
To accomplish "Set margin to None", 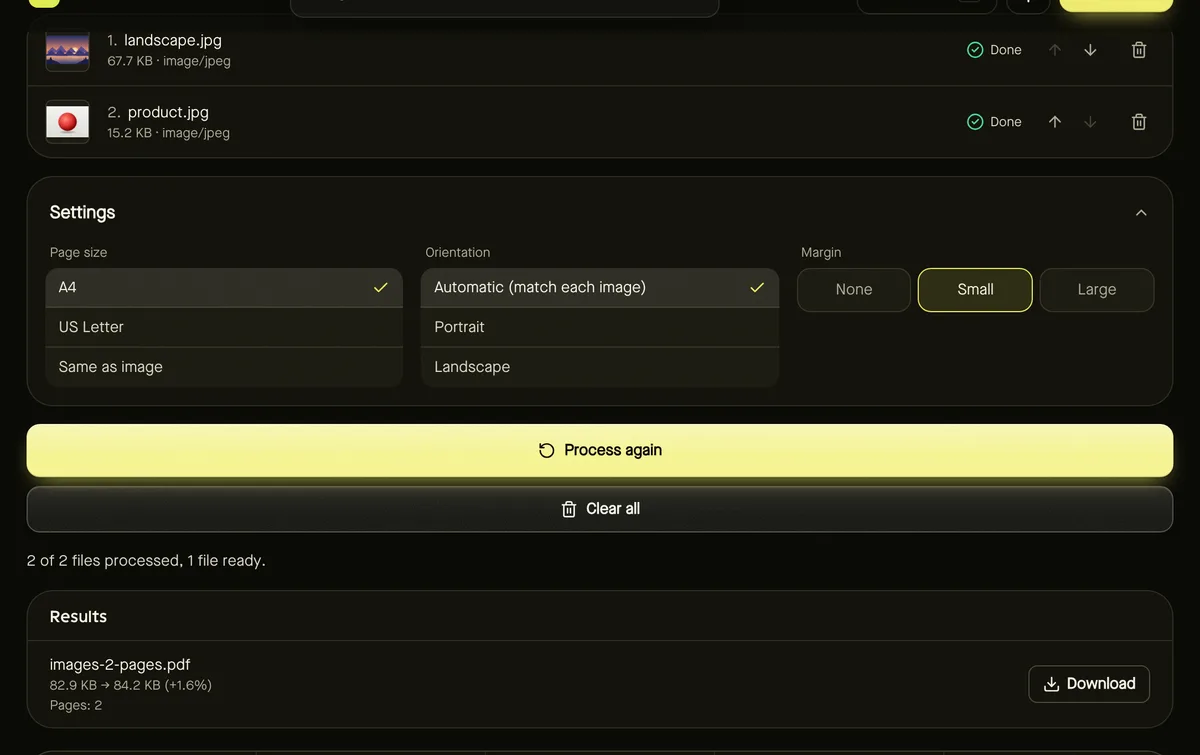I will [x=854, y=290].
